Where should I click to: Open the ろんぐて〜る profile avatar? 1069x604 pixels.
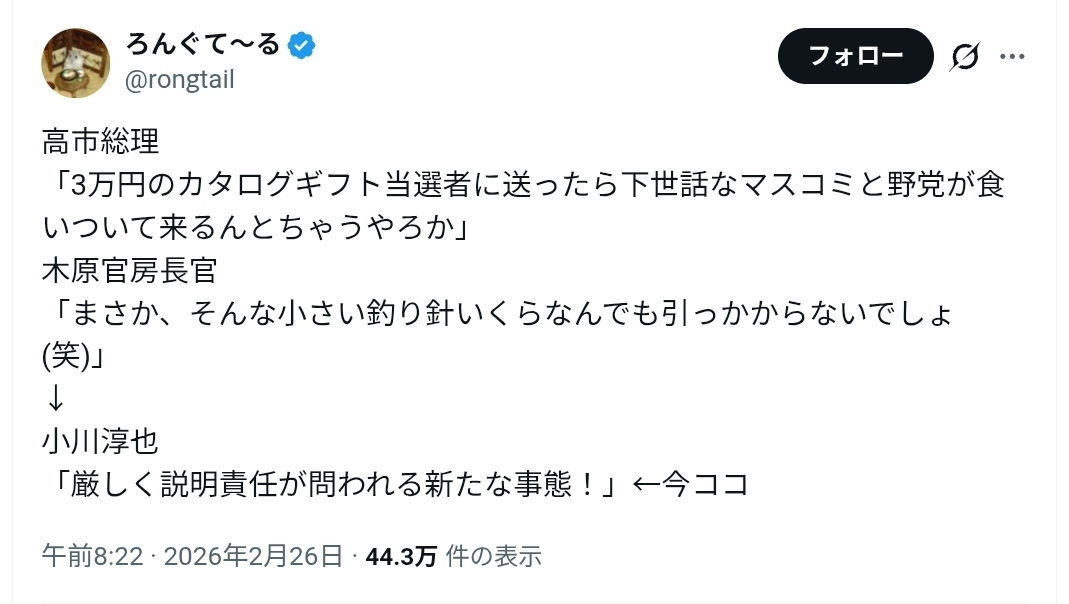pos(75,63)
